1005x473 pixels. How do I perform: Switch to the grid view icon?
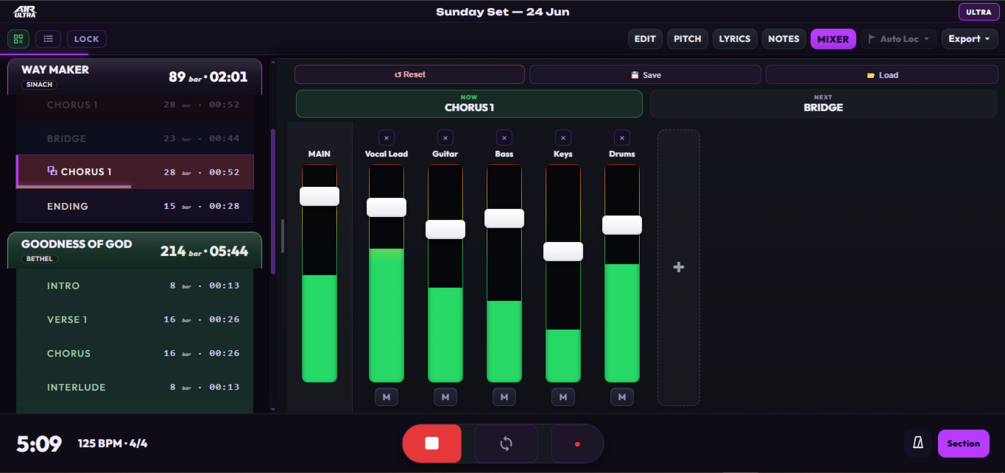pos(18,39)
